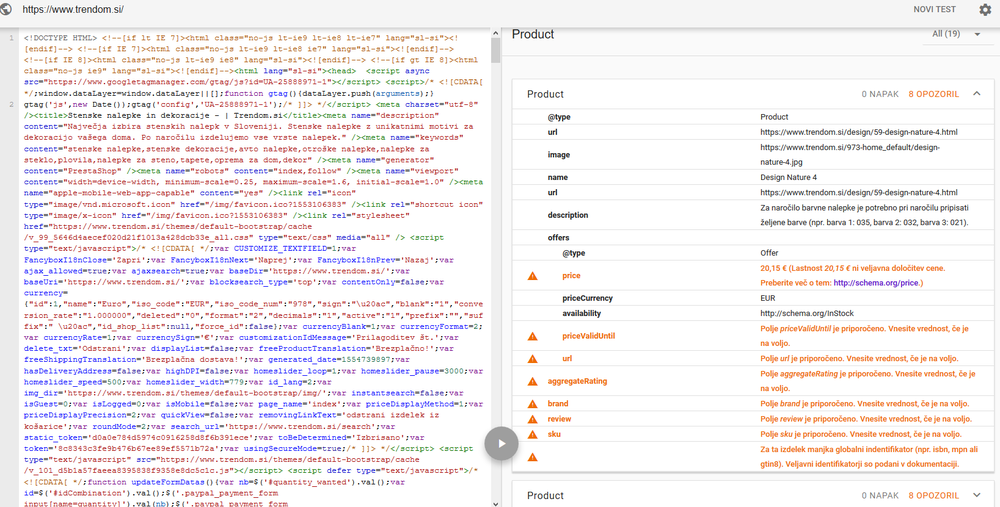Click the availability row label
This screenshot has width=1000, height=507.
tap(582, 313)
